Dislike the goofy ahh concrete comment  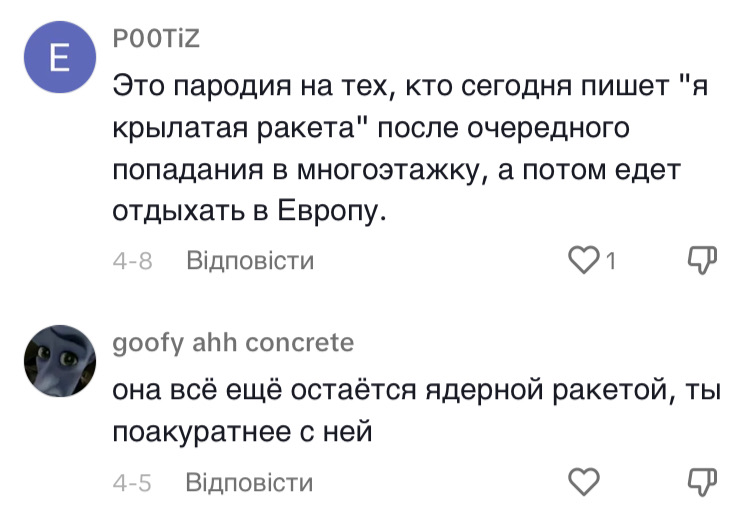click(704, 483)
